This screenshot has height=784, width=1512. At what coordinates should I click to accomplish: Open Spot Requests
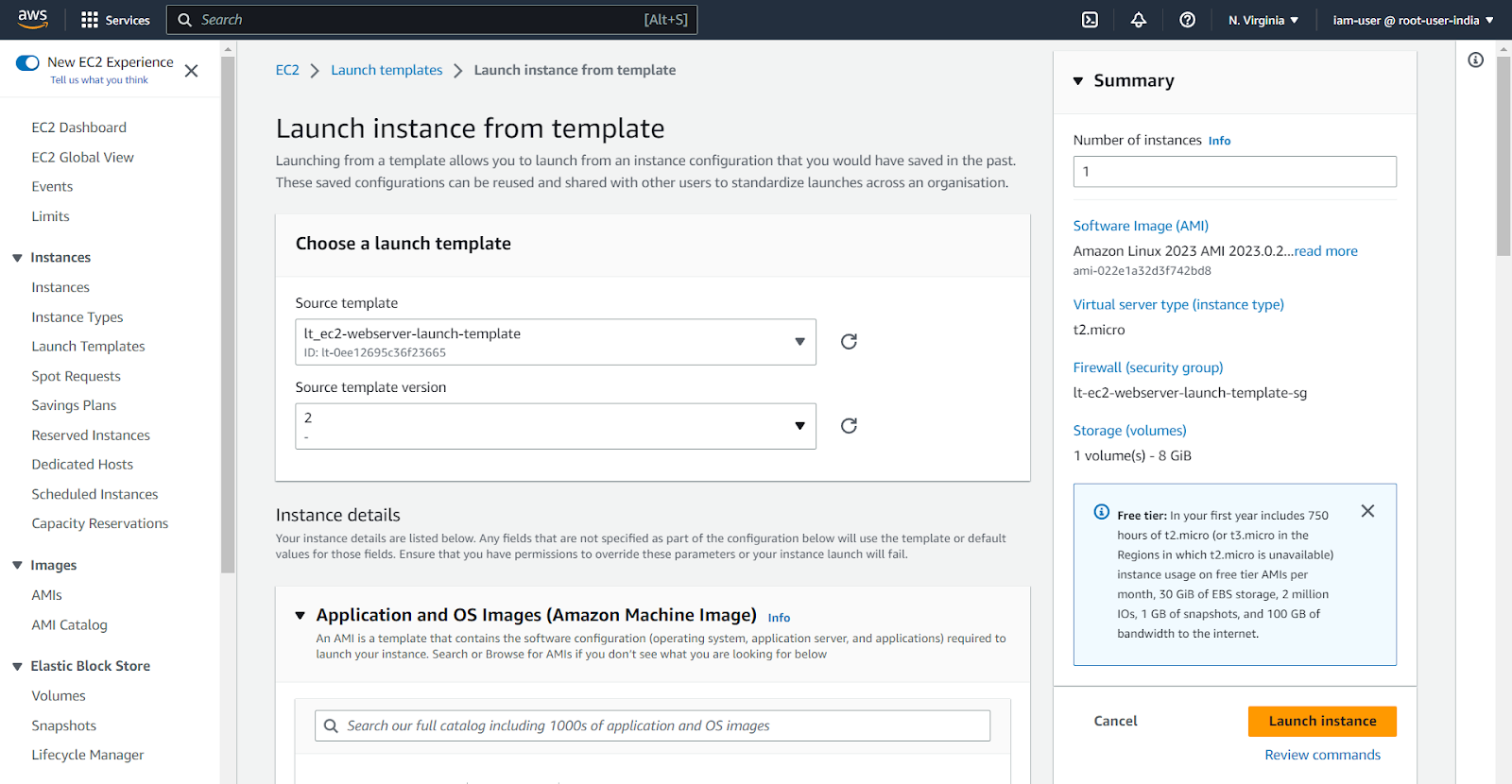[x=76, y=376]
